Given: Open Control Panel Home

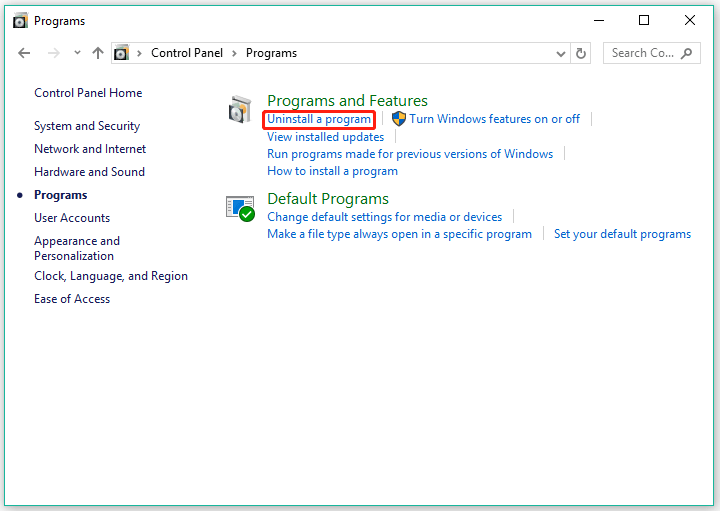Looking at the screenshot, I should pyautogui.click(x=88, y=93).
